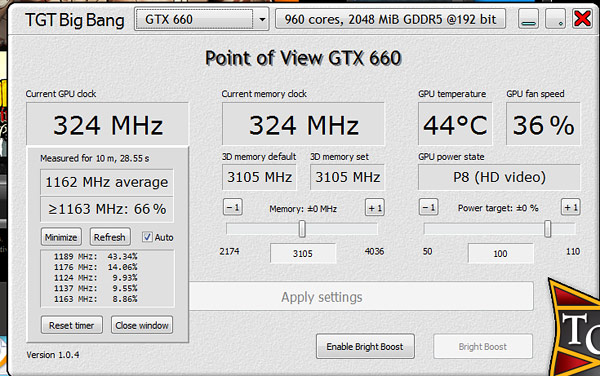
Task: Click the 960 cores GDDR5 info button
Action: (390, 19)
